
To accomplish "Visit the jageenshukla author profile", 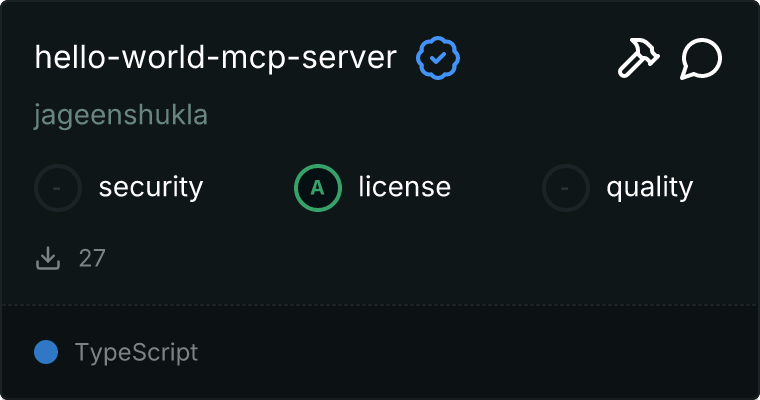I will [120, 115].
